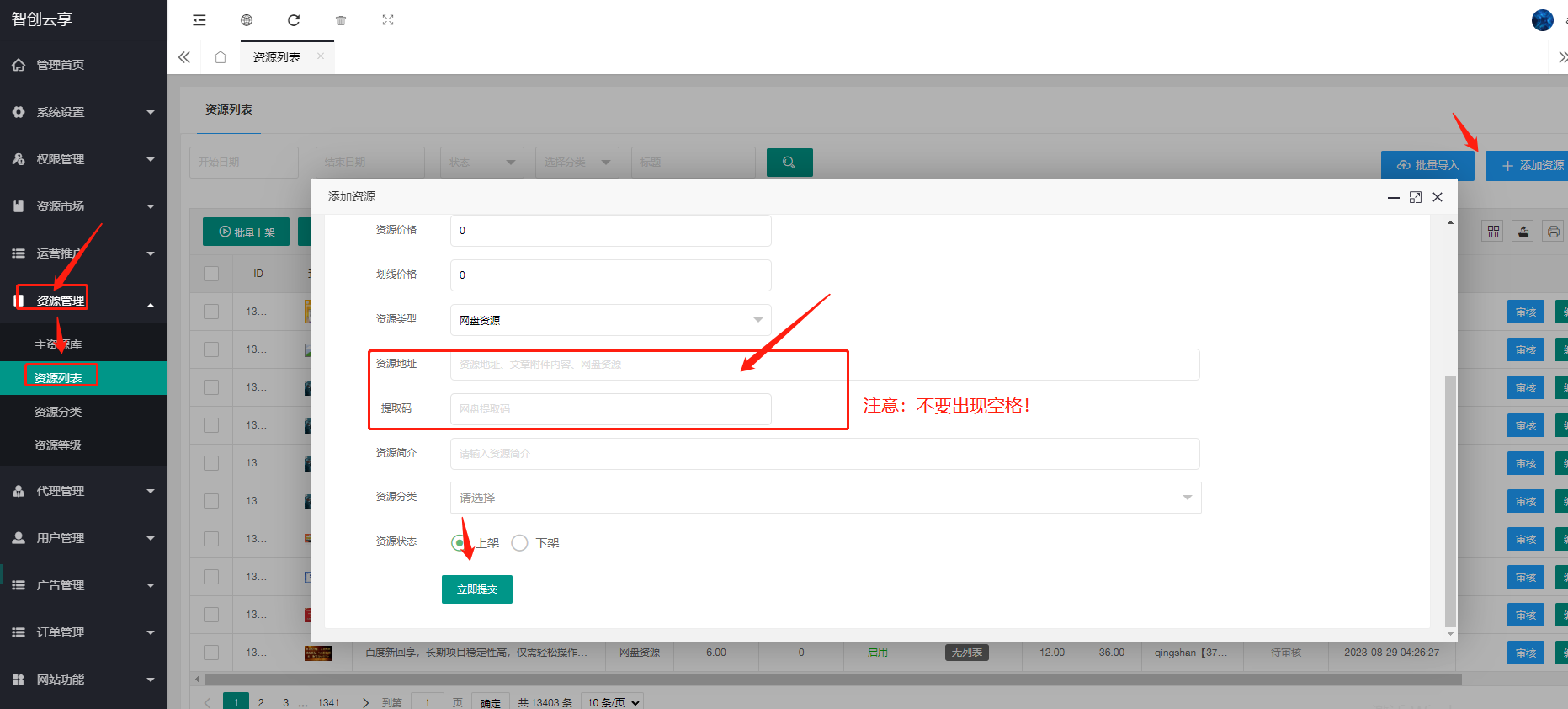
Task: Expand 资源市场 menu
Action: tap(83, 206)
